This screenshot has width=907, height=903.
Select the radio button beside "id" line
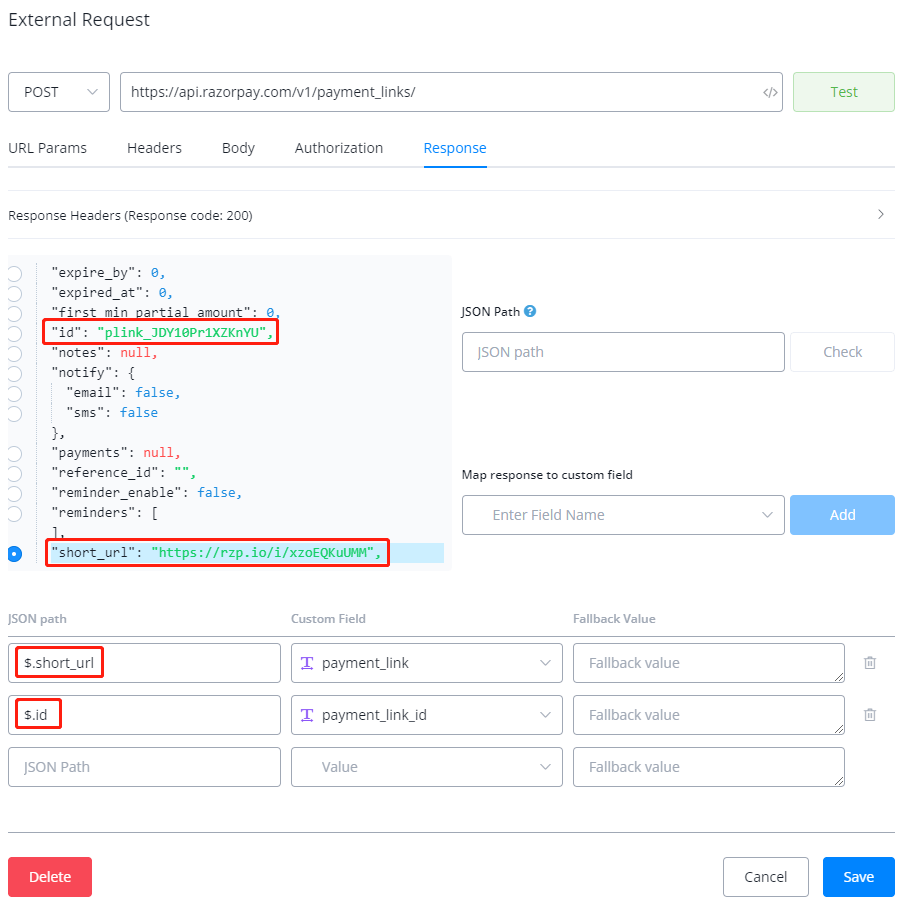point(14,333)
